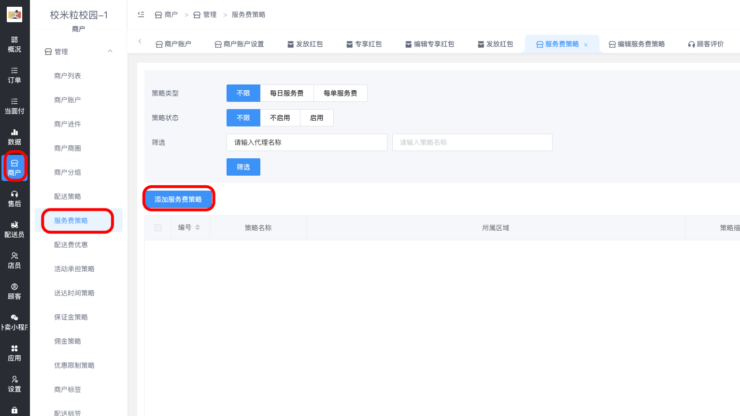Switch to the 编辑专享红包 tab
740x416 pixels.
pos(430,45)
